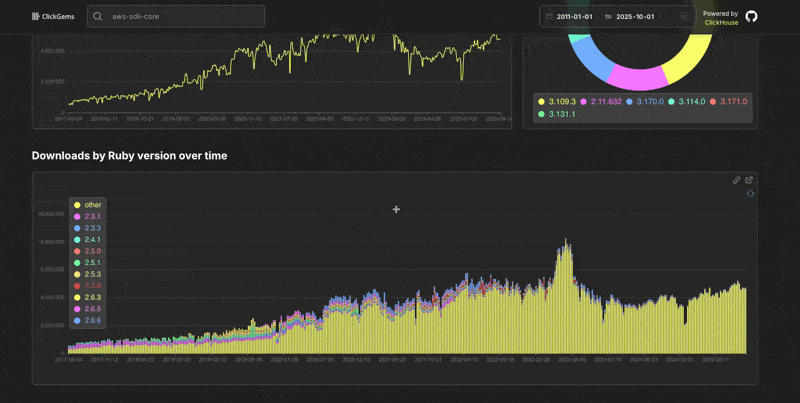Click the clear icon in date range picker
This screenshot has height=403, width=800.
point(684,17)
